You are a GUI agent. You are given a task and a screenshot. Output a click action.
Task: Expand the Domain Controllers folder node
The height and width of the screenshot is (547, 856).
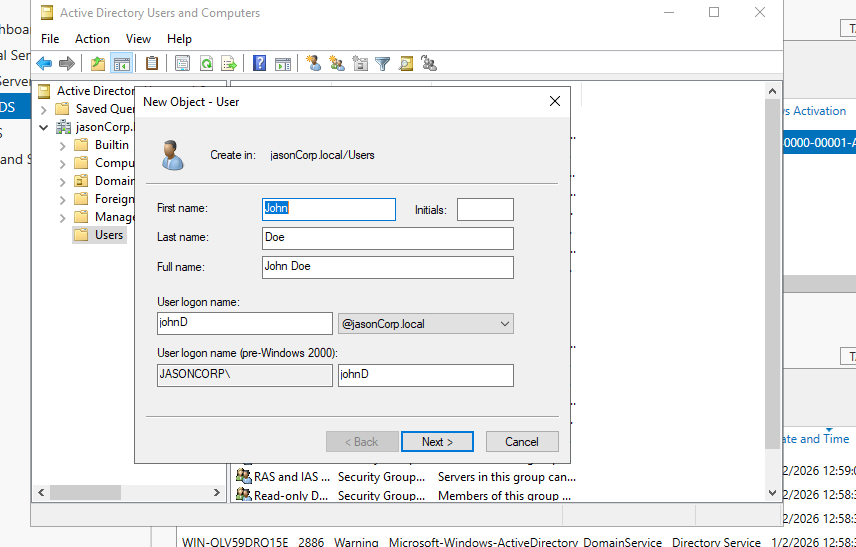62,182
